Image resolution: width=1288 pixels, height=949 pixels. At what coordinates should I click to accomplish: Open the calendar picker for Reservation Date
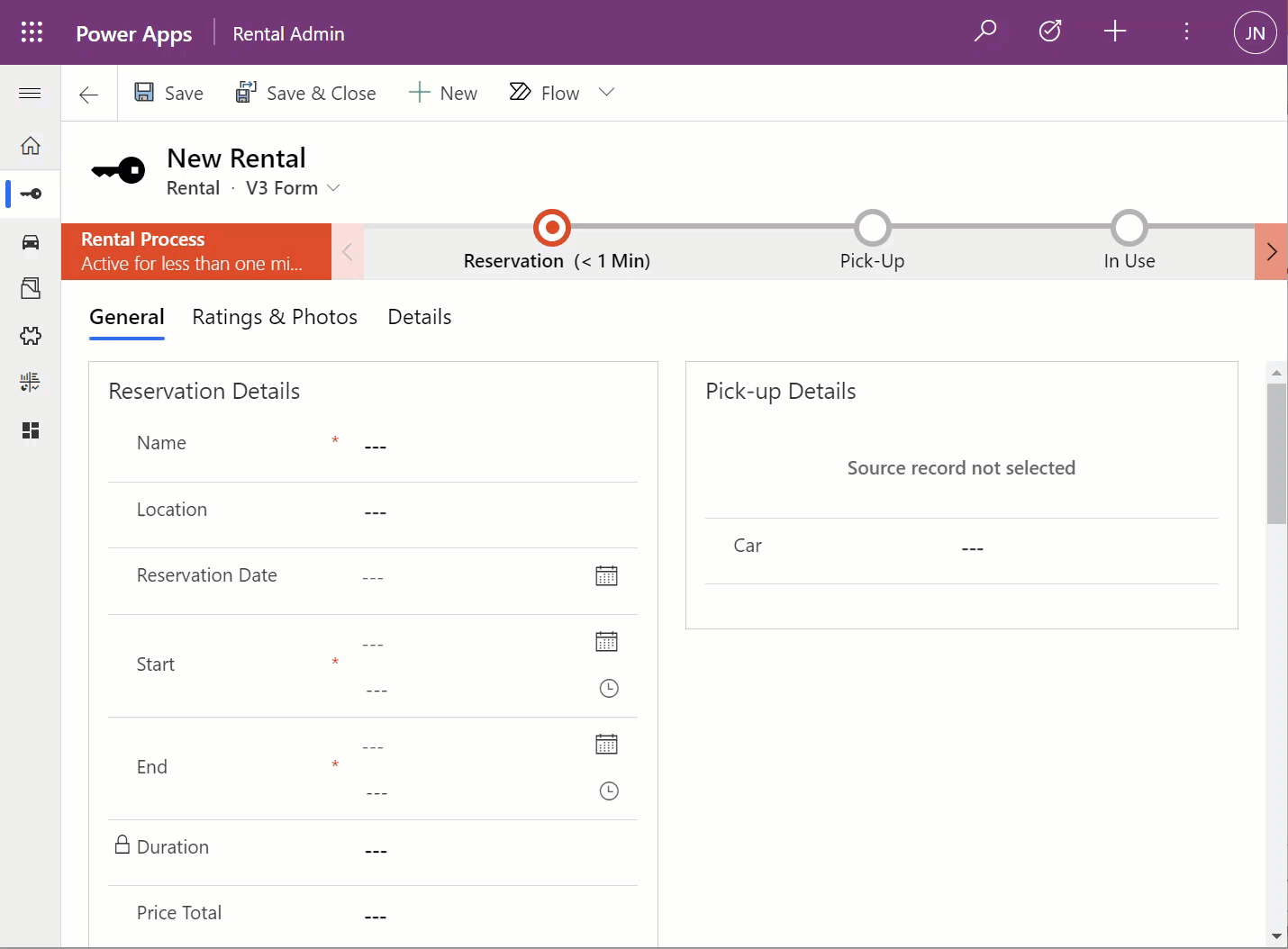(607, 575)
